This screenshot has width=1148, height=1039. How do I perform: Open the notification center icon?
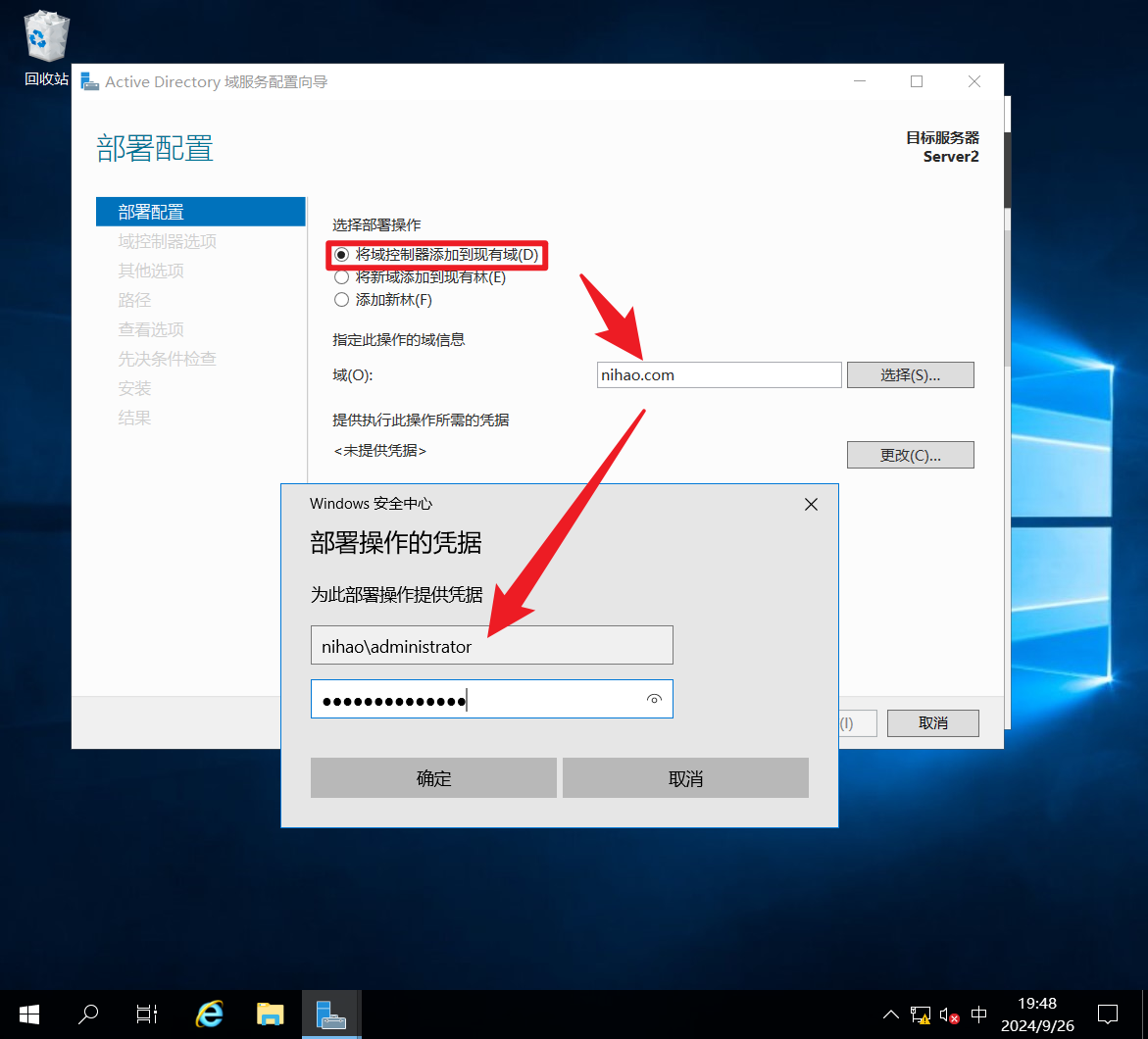click(1108, 1014)
